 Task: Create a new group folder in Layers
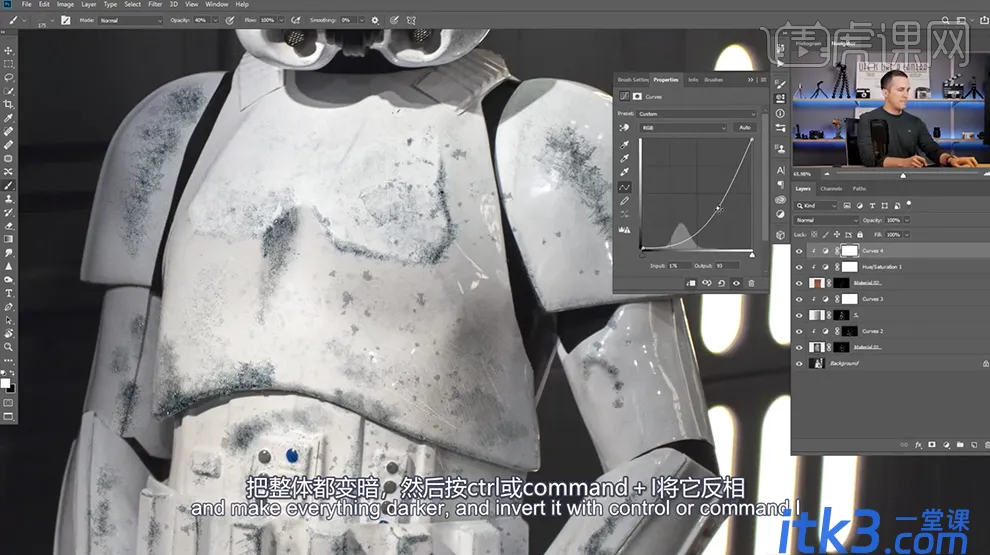(960, 445)
